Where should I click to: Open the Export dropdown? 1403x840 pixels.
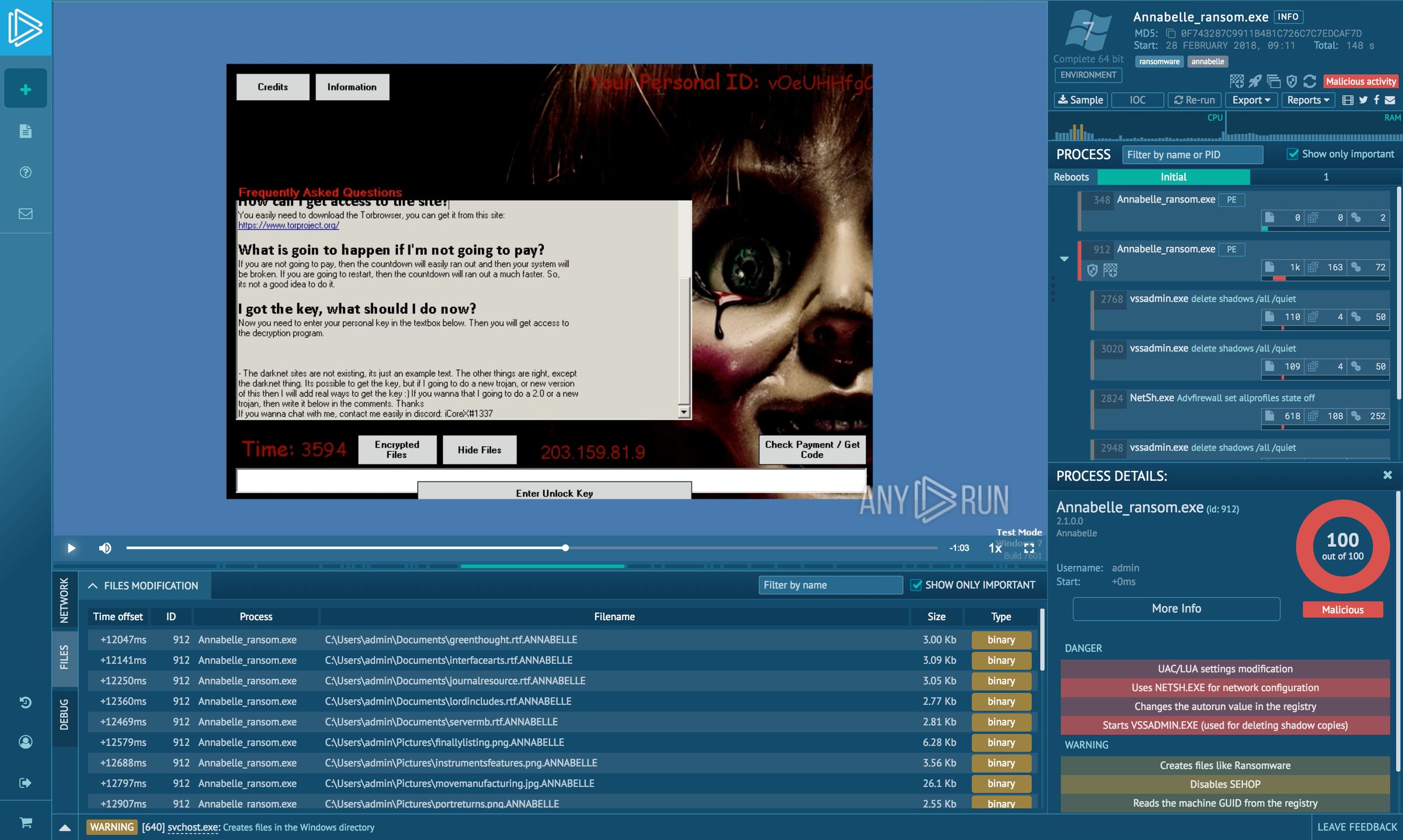coord(1251,100)
